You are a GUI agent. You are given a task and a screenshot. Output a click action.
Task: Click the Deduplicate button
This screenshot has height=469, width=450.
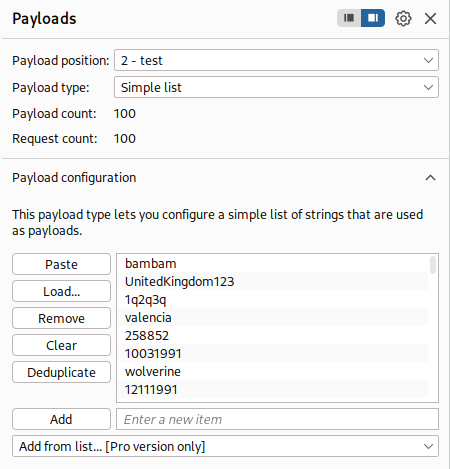point(61,372)
